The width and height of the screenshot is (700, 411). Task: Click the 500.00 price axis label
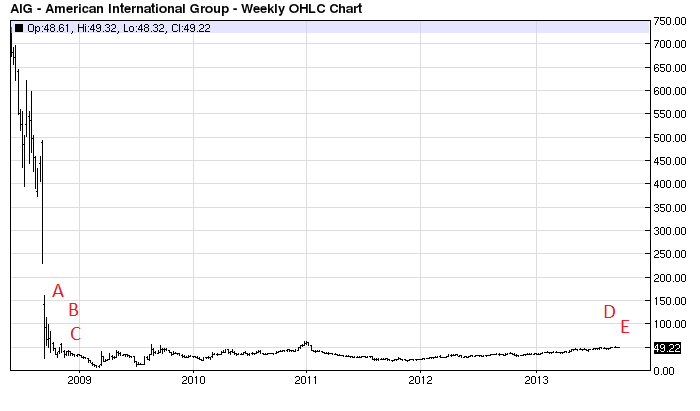(670, 138)
